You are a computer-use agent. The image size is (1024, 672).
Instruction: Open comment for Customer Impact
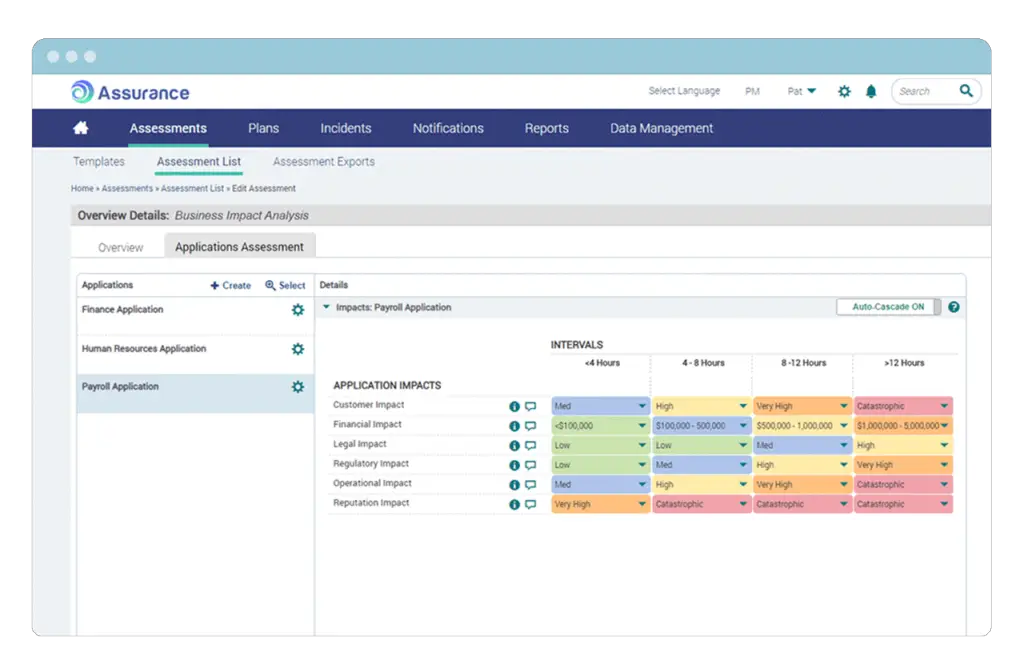[x=530, y=407]
